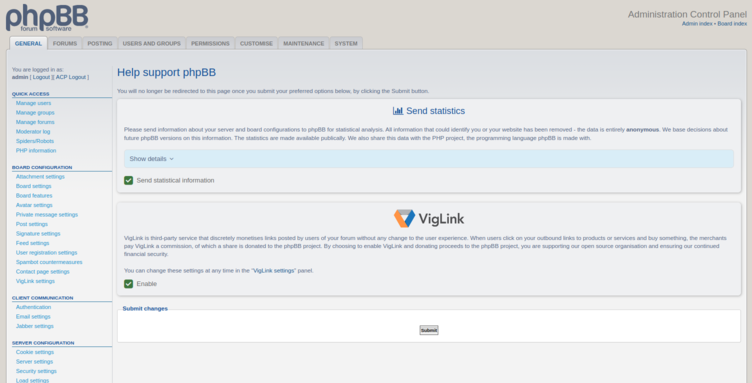Expand the Show details section
Screen dimensions: 752x383
(429, 159)
